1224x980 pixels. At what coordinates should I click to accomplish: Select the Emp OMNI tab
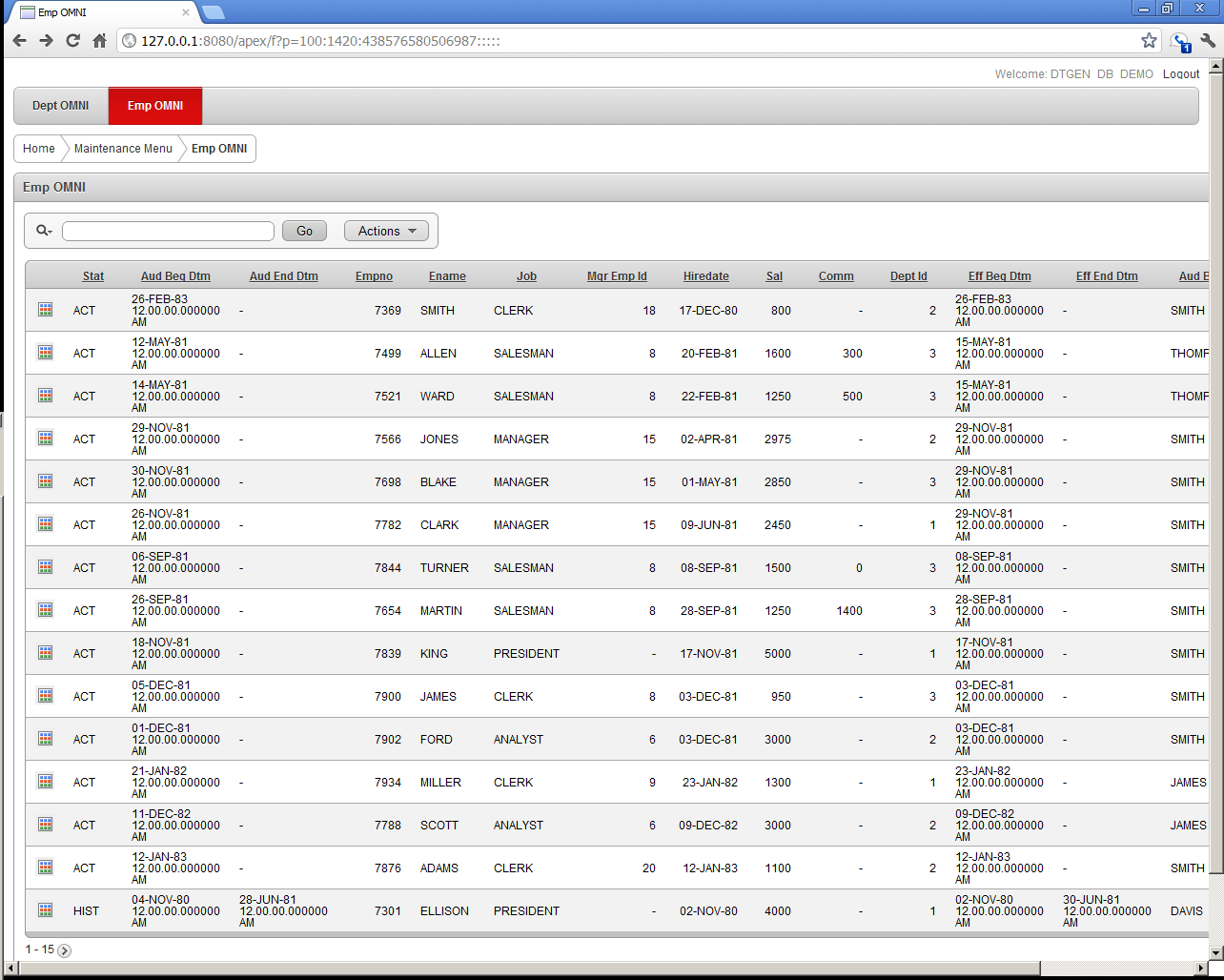(154, 106)
